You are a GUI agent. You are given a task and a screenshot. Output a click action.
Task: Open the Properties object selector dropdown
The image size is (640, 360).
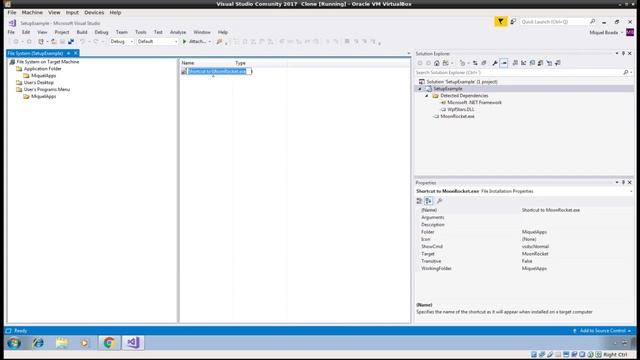[631, 191]
